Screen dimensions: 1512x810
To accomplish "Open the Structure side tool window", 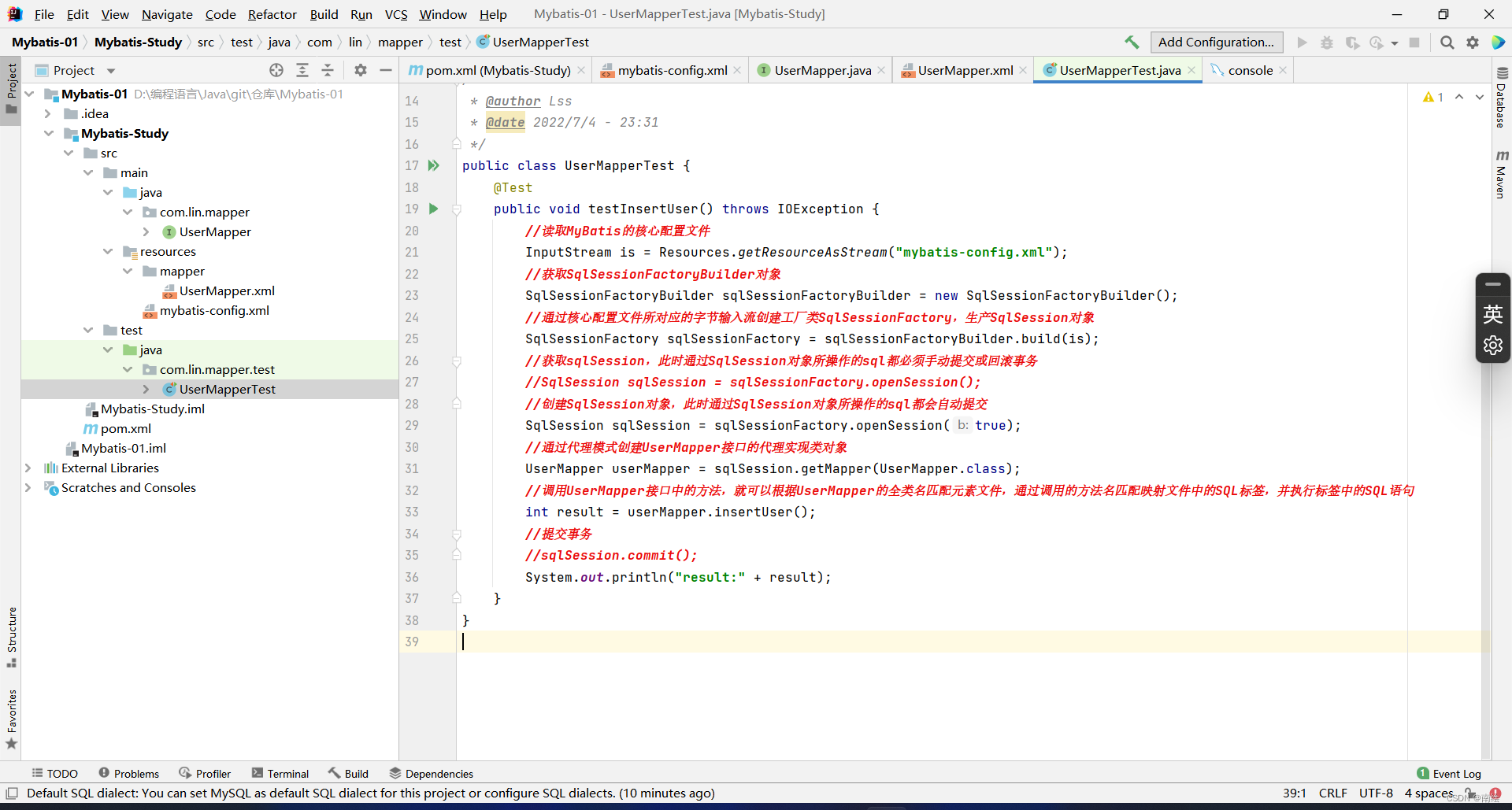I will click(11, 637).
